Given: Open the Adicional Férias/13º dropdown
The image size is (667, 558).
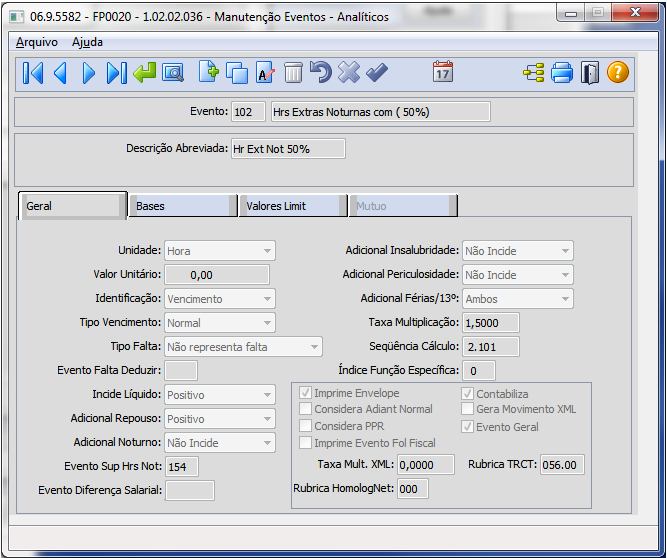Looking at the screenshot, I should 518,299.
